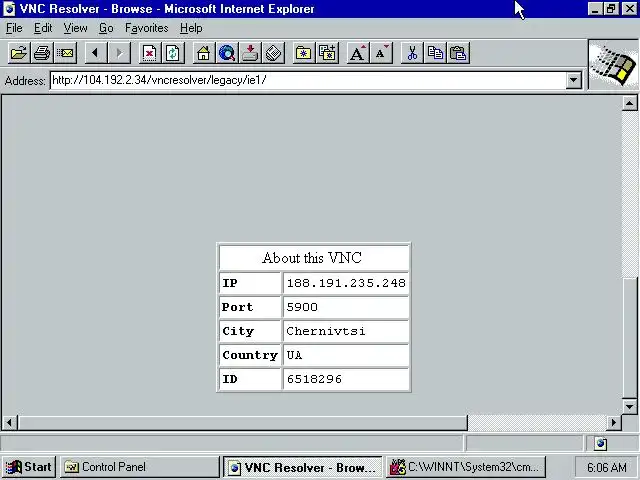Image resolution: width=640 pixels, height=480 pixels.
Task: Click the horizontal scrollbar left arrow
Action: point(10,422)
